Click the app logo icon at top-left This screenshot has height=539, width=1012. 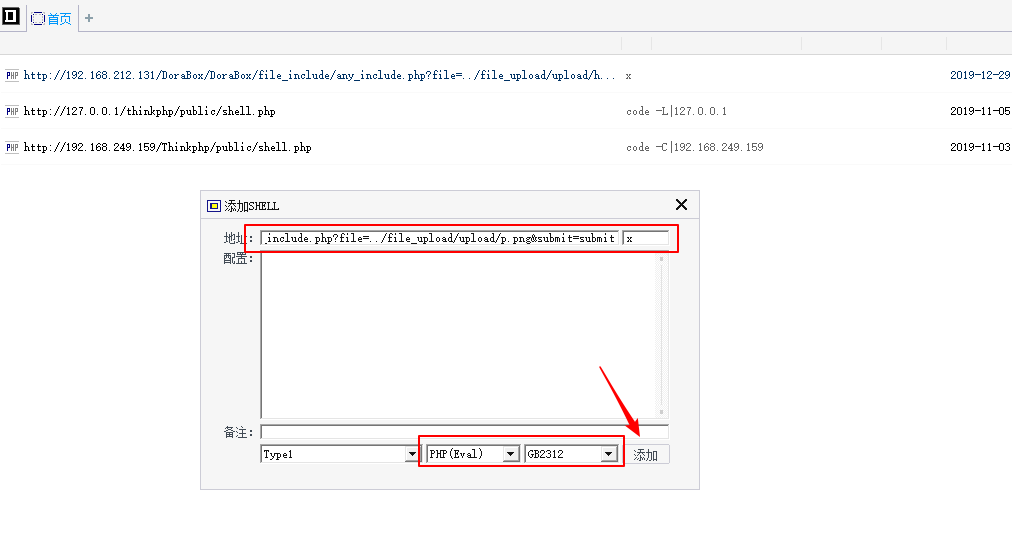pyautogui.click(x=10, y=15)
